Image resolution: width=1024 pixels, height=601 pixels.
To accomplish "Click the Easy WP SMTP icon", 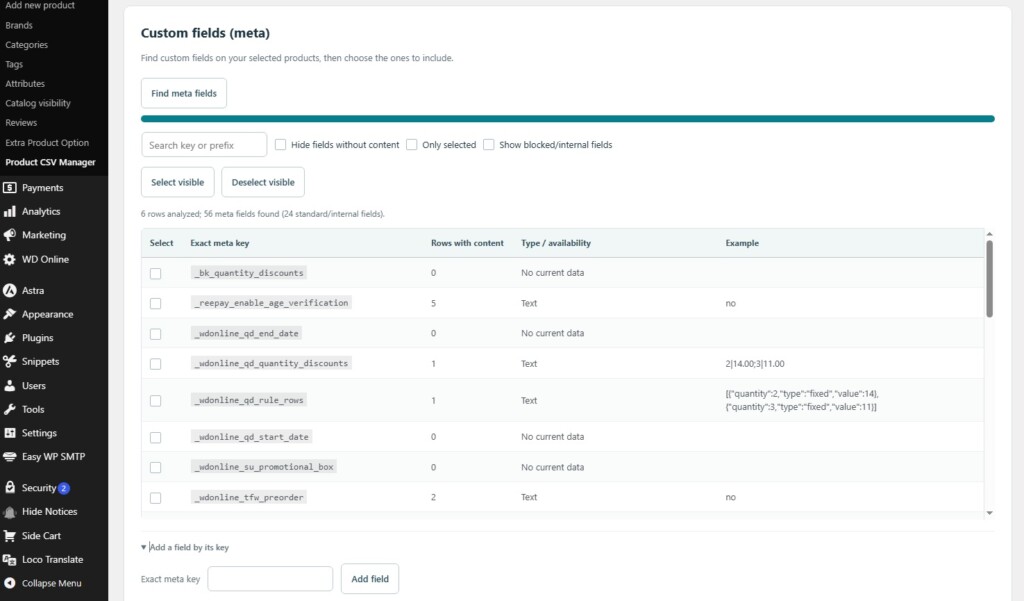I will click(x=10, y=457).
